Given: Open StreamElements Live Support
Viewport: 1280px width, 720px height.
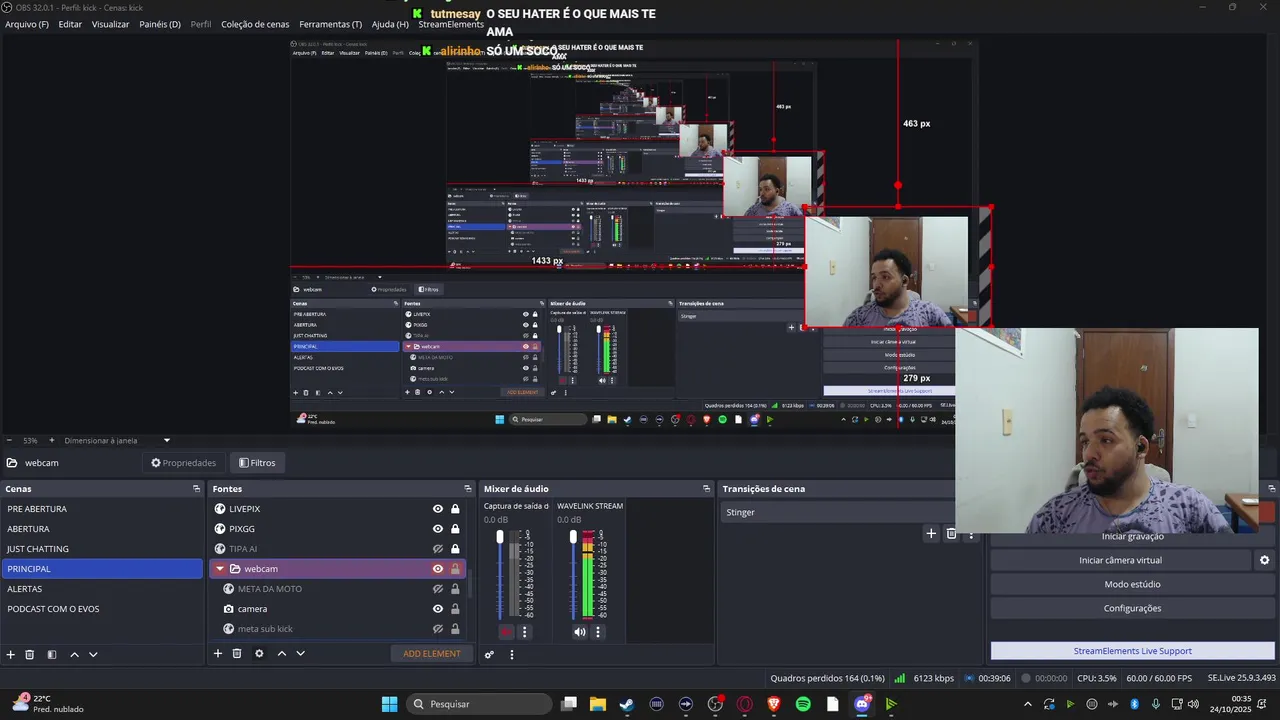Looking at the screenshot, I should tap(1132, 651).
